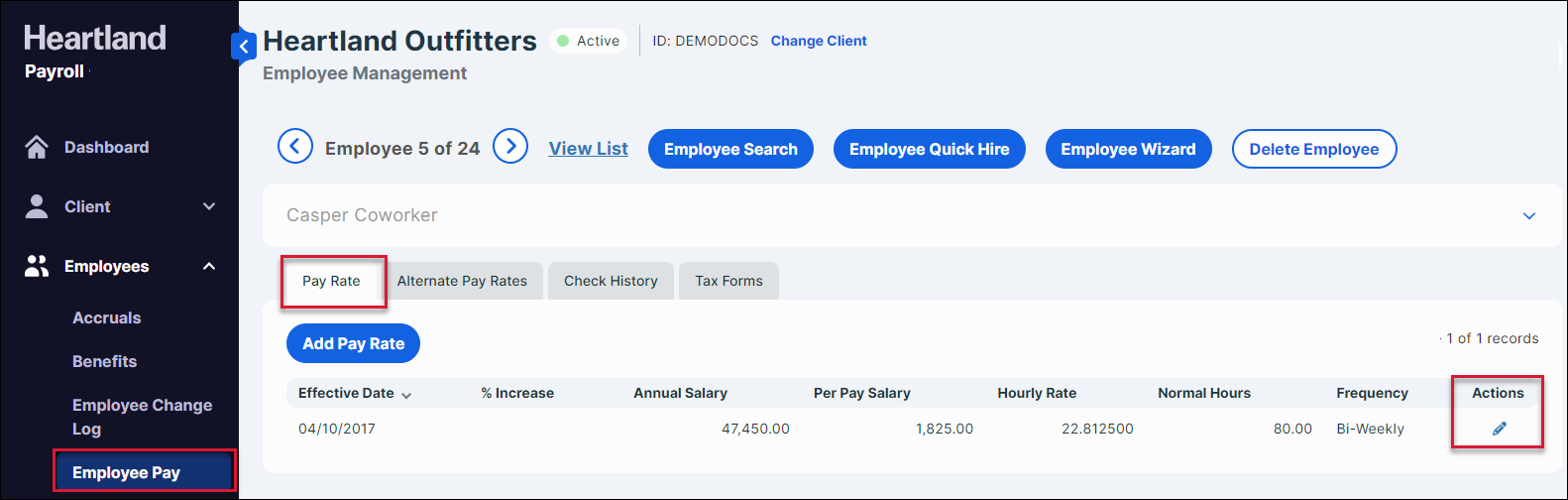Screen dimensions: 1568x500
Task: Click the 1 of 1 records text
Action: [x=1492, y=338]
